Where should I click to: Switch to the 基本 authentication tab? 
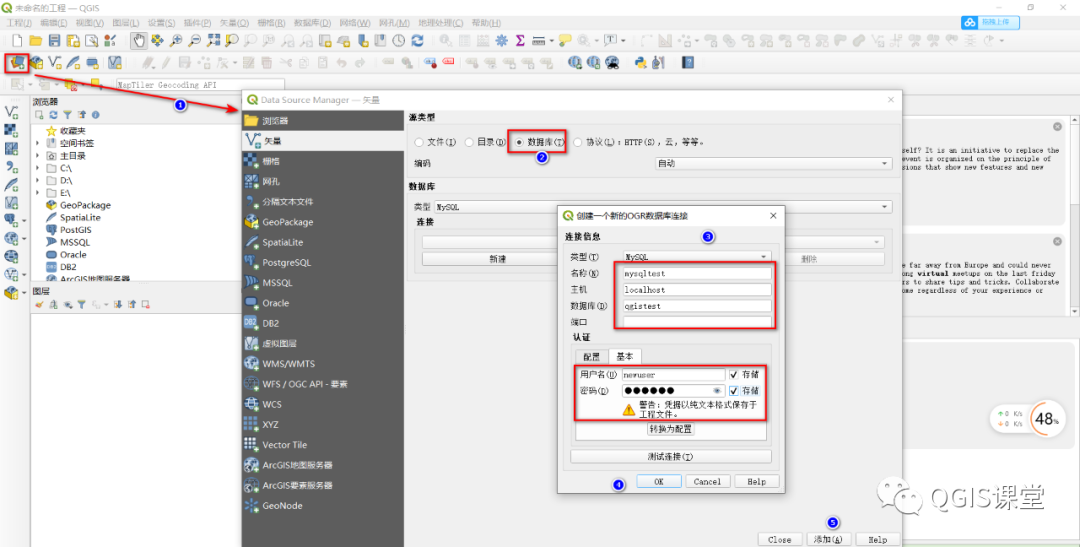point(625,356)
